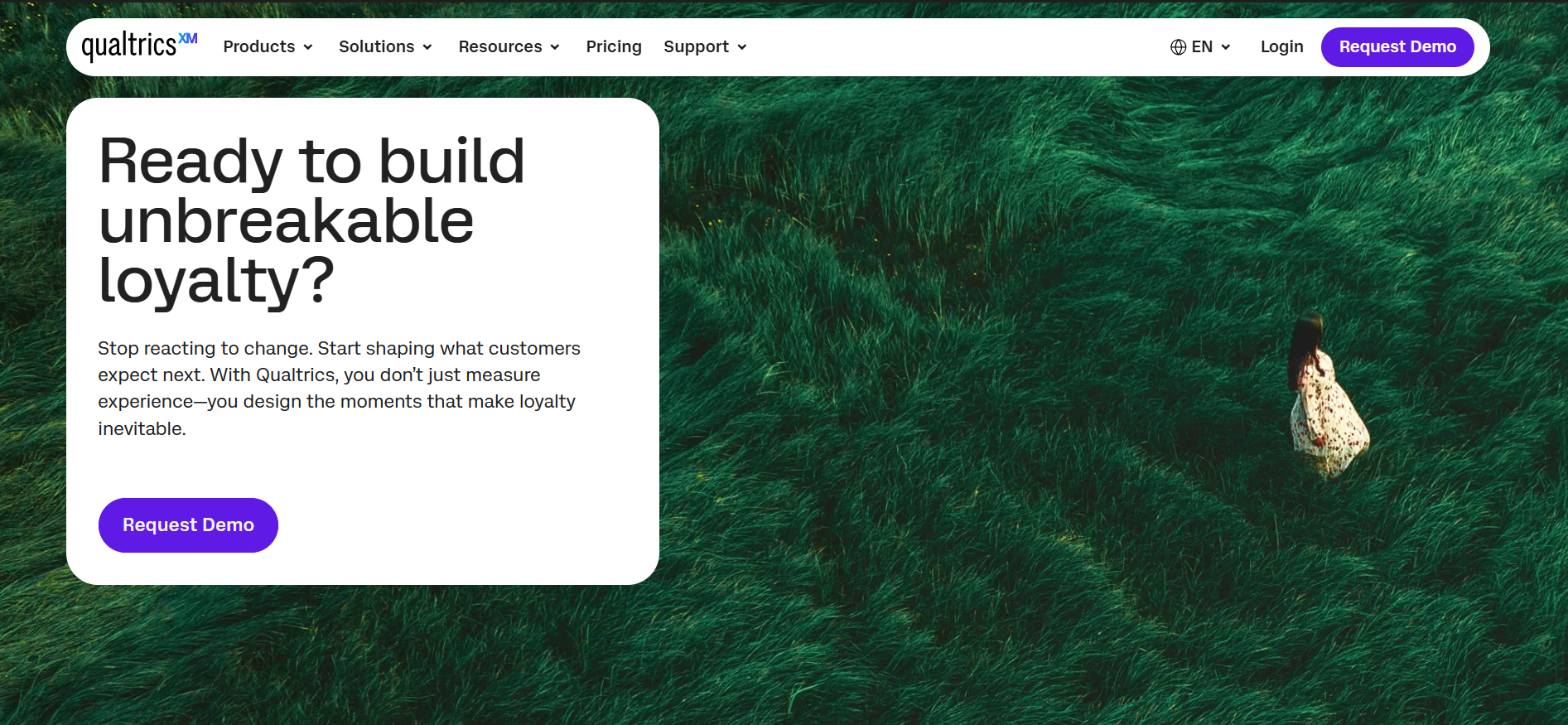
Task: Click Request Demo below the loyalty paragraph
Action: click(x=188, y=525)
